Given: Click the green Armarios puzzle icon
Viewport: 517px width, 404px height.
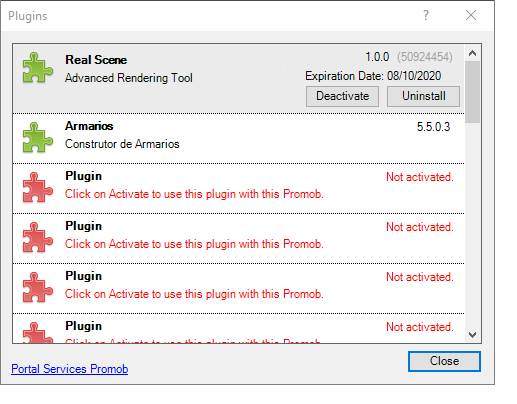Looking at the screenshot, I should tap(37, 137).
